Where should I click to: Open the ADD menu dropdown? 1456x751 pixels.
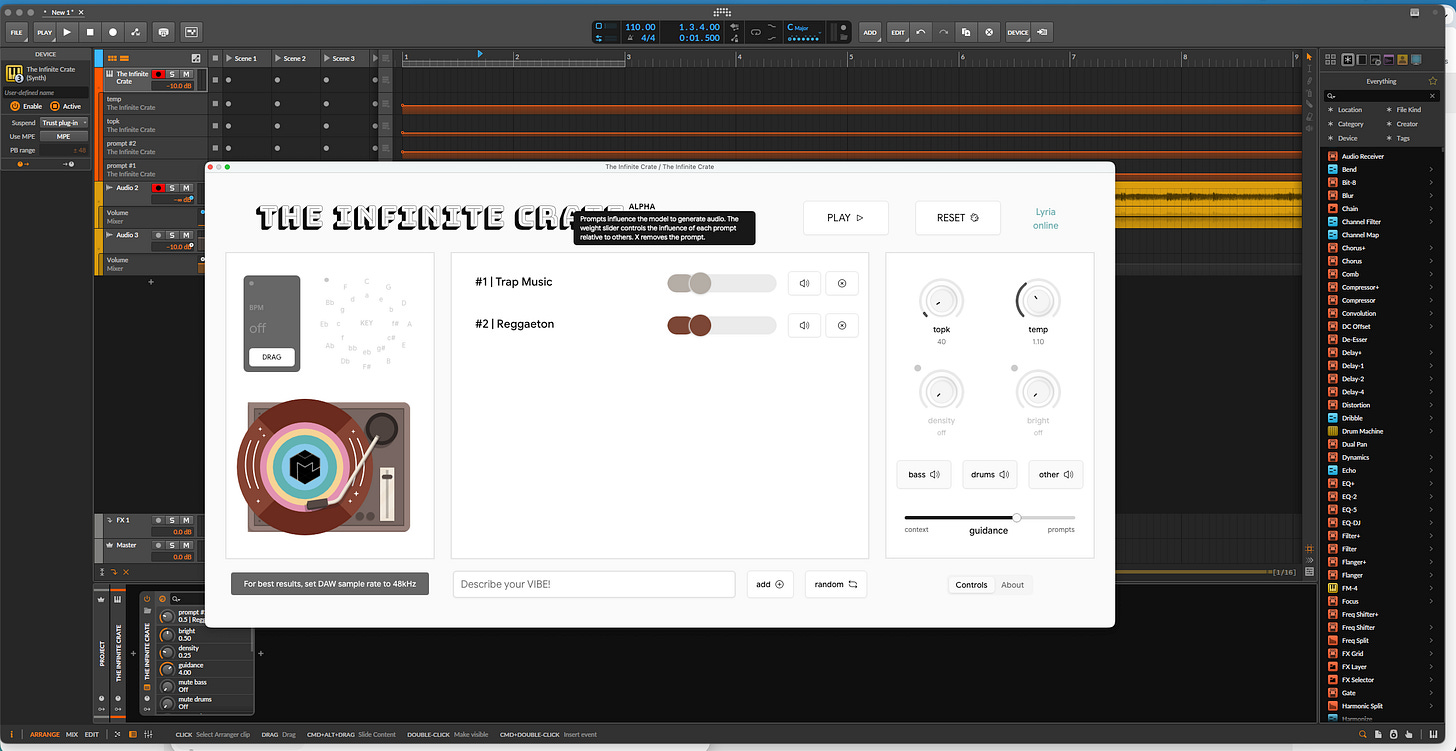(870, 32)
